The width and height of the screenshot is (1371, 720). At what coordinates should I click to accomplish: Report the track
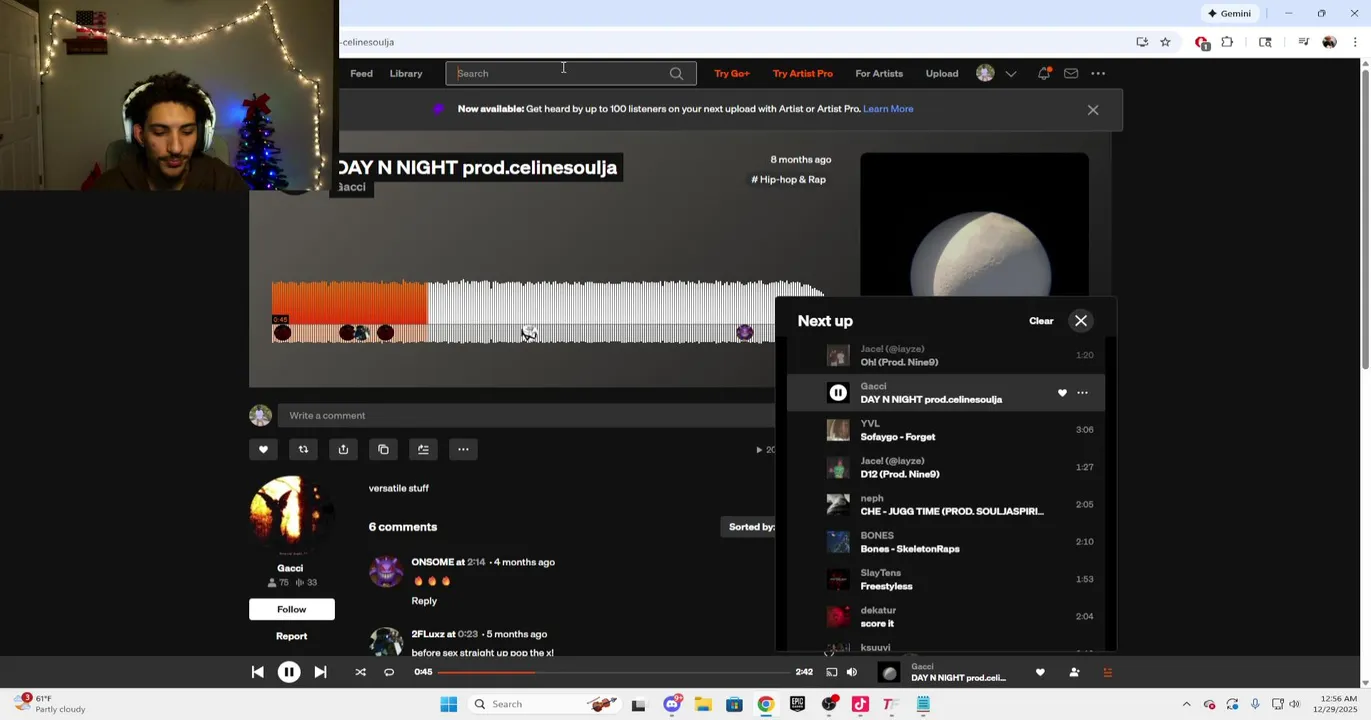292,636
